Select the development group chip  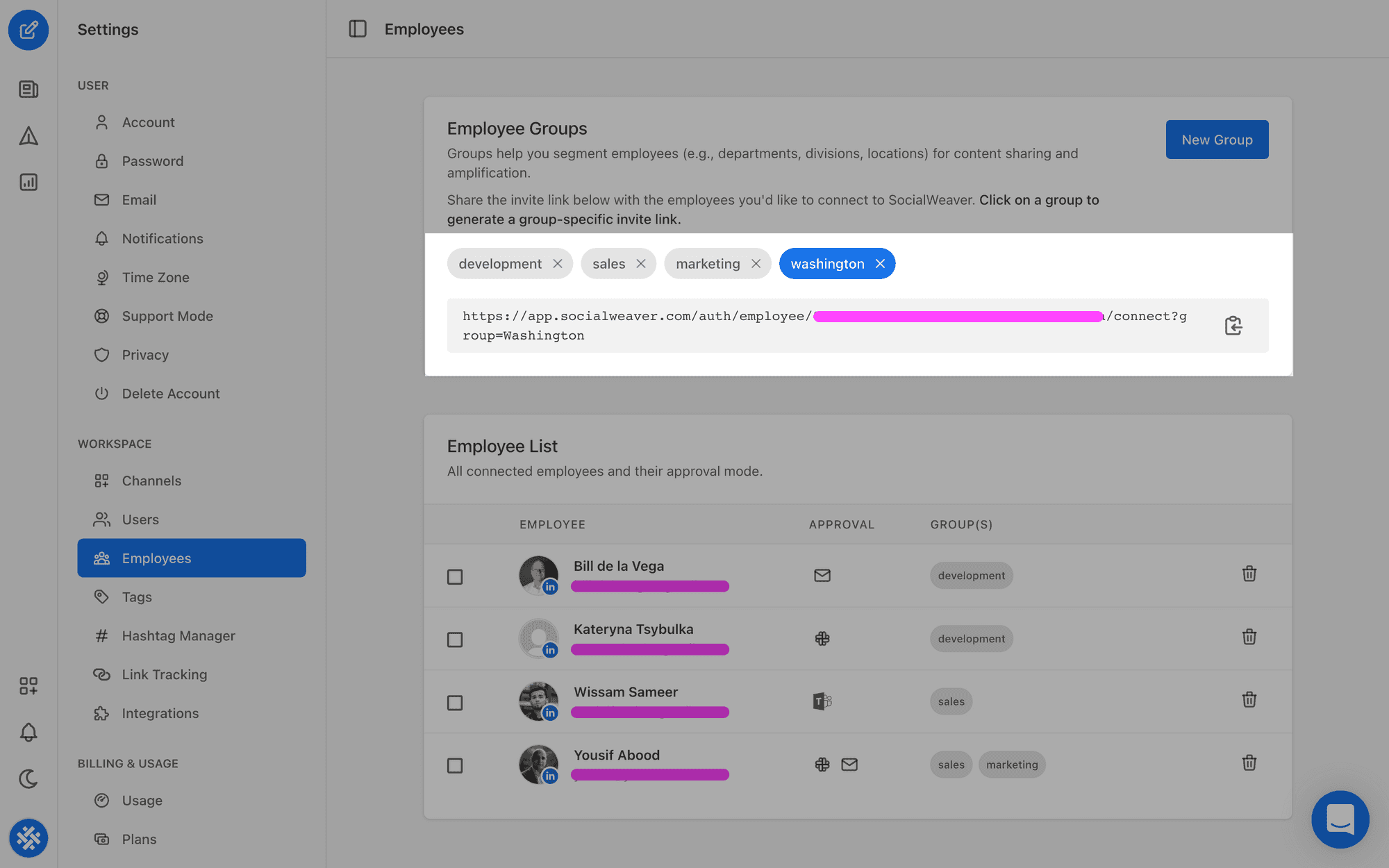(x=500, y=264)
